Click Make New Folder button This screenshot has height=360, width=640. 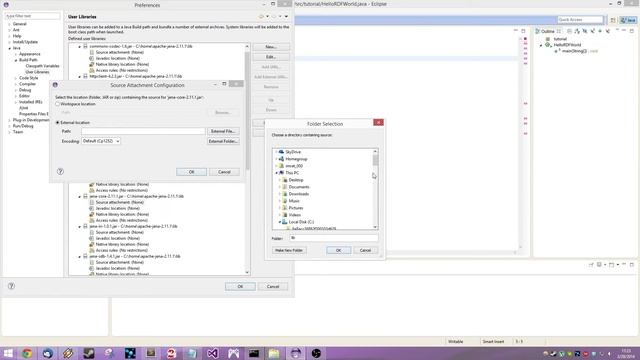(289, 250)
